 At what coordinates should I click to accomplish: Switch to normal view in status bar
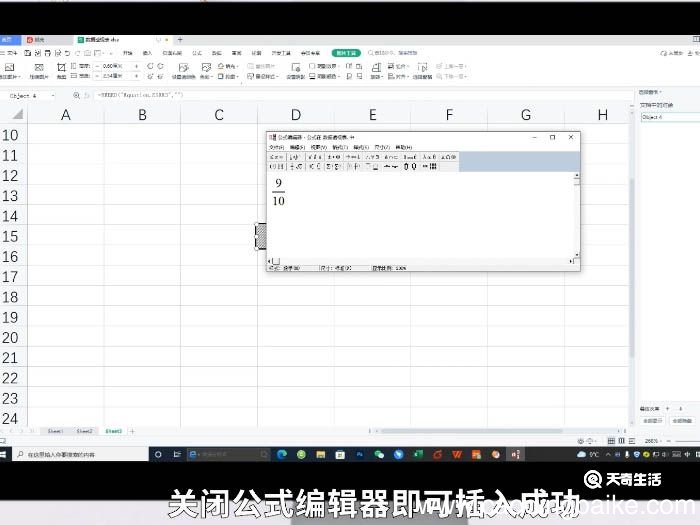611,441
